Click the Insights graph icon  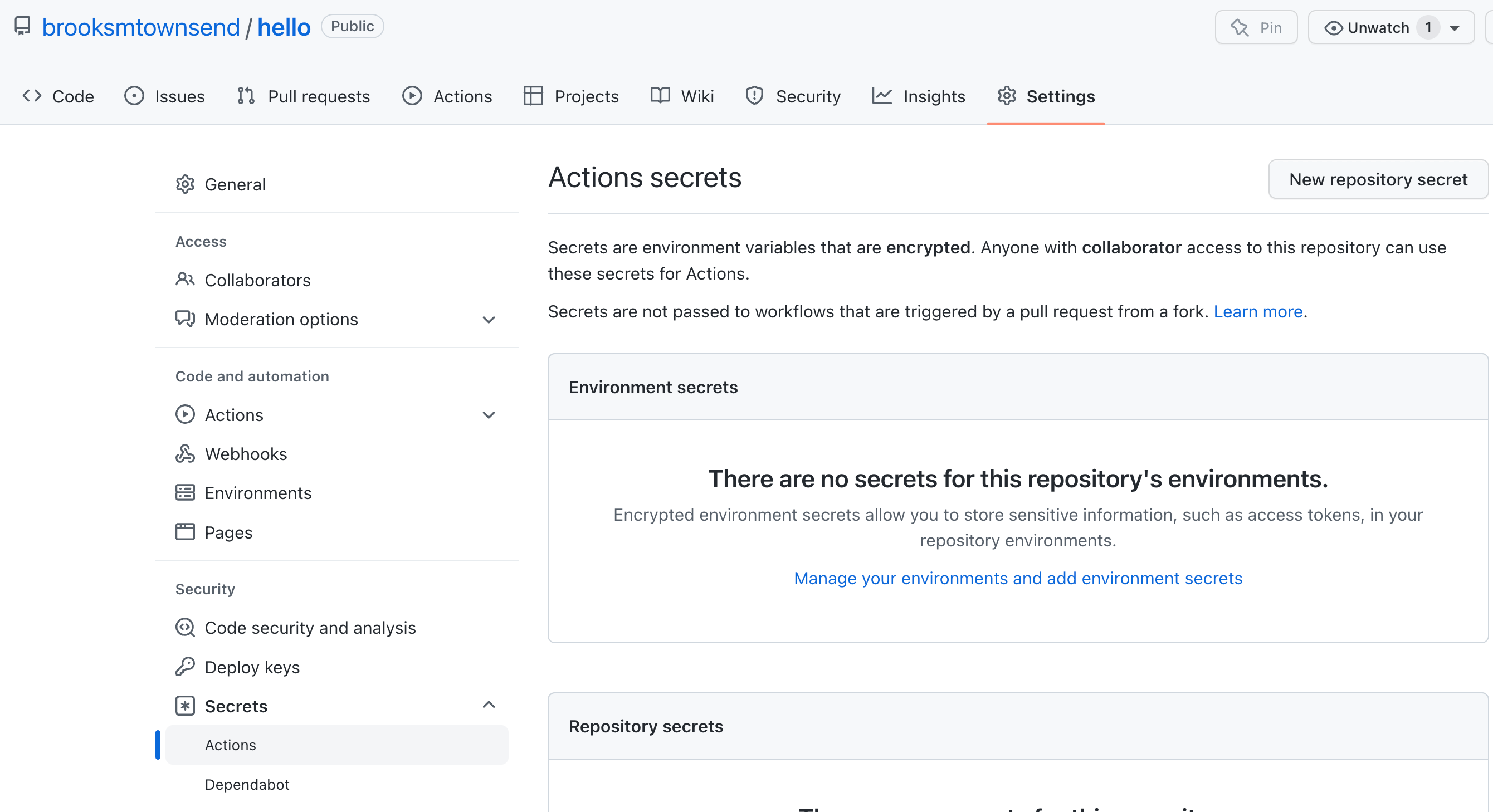[881, 96]
